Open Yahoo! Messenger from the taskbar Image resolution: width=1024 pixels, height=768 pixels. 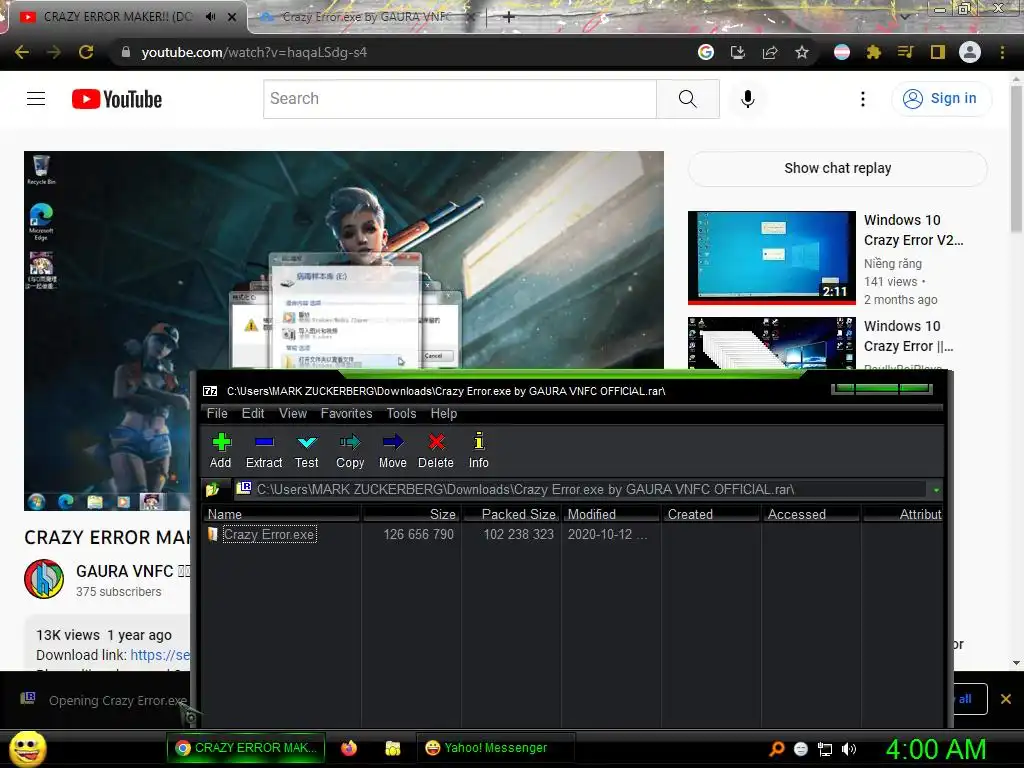(495, 748)
